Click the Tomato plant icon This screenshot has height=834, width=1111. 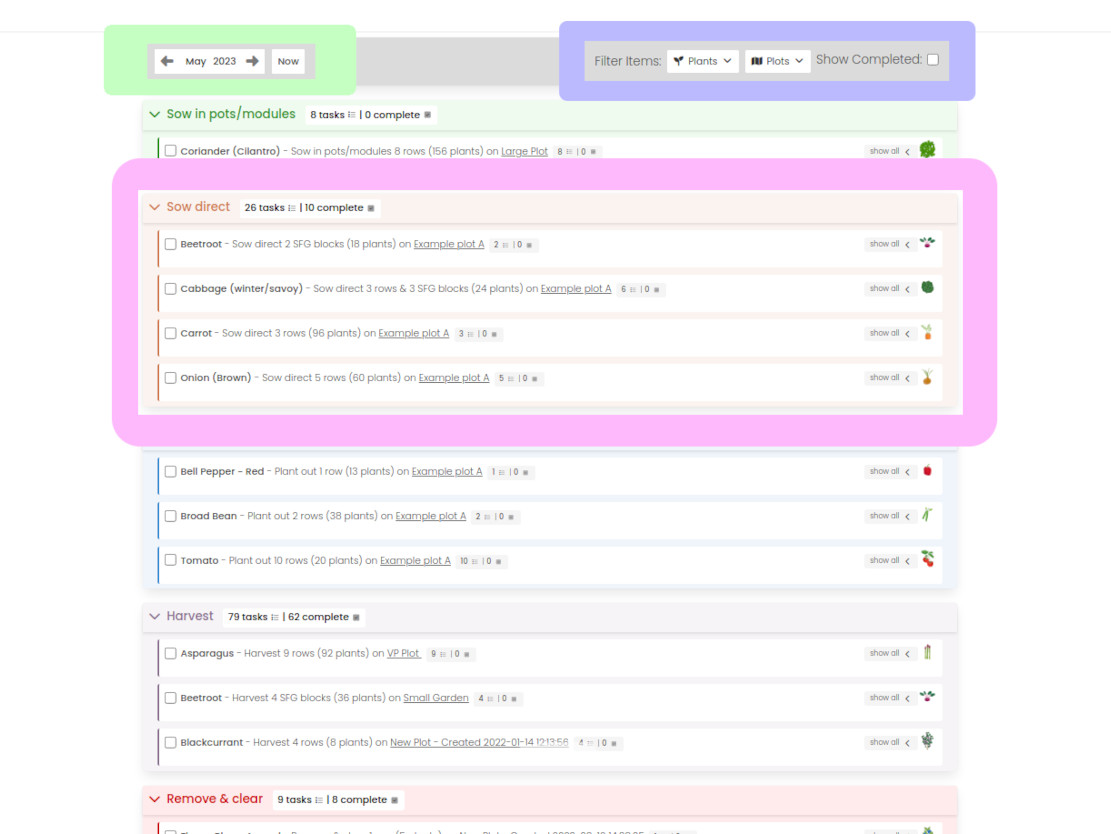point(926,560)
